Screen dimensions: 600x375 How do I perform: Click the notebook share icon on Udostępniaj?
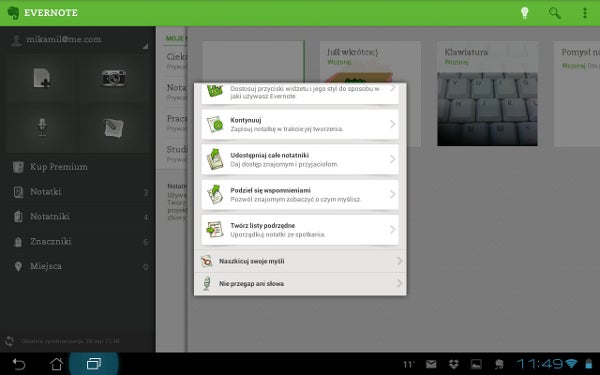215,159
